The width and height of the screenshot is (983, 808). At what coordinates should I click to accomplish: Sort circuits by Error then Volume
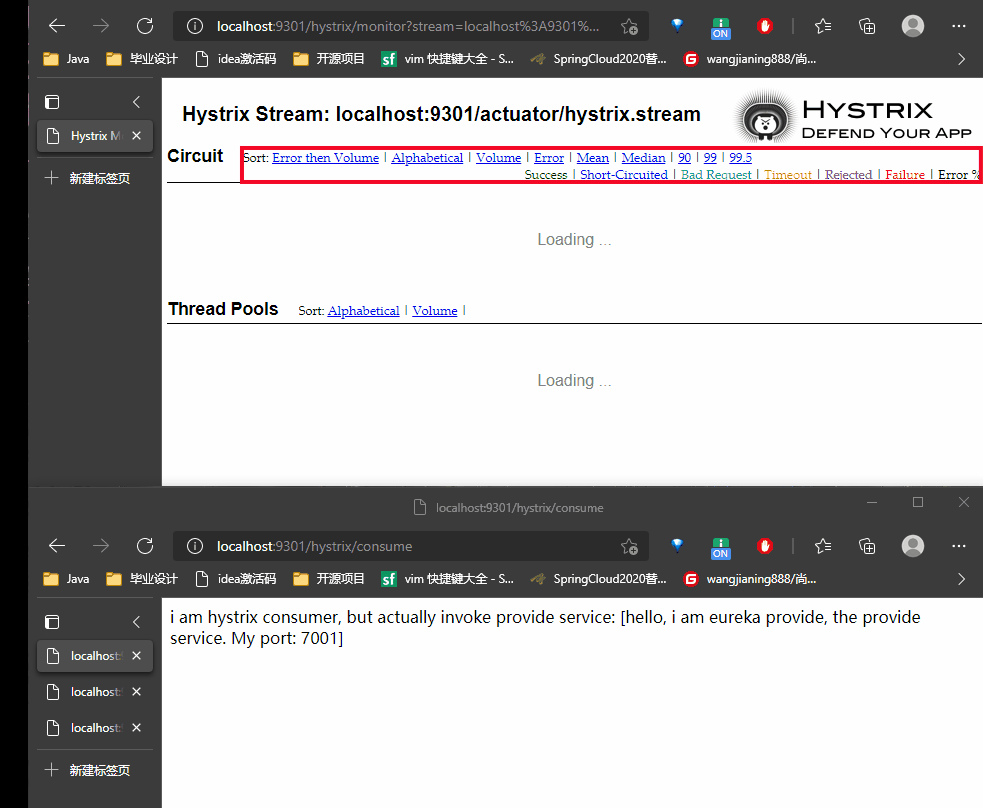(x=325, y=158)
